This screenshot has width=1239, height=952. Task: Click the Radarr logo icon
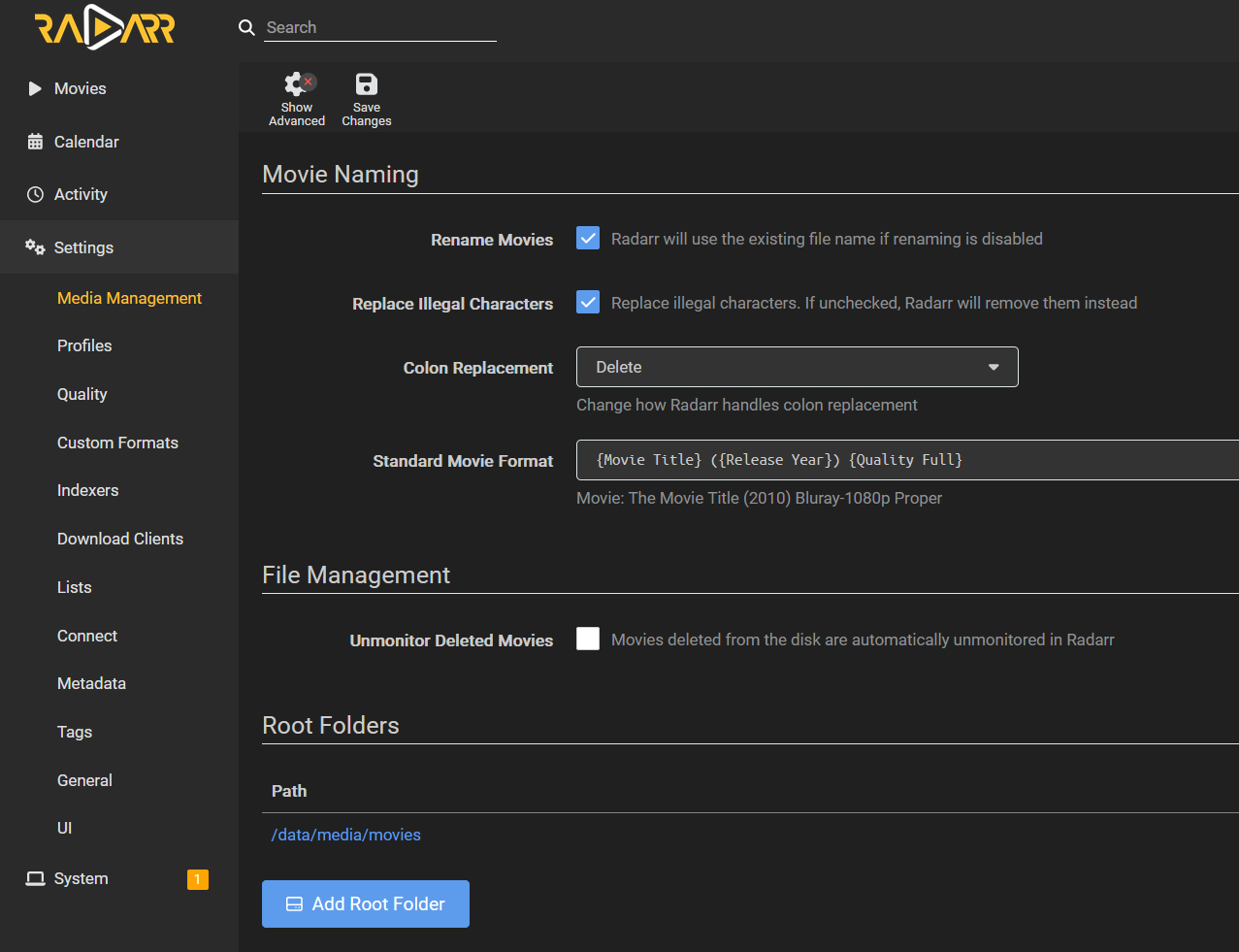pos(105,29)
